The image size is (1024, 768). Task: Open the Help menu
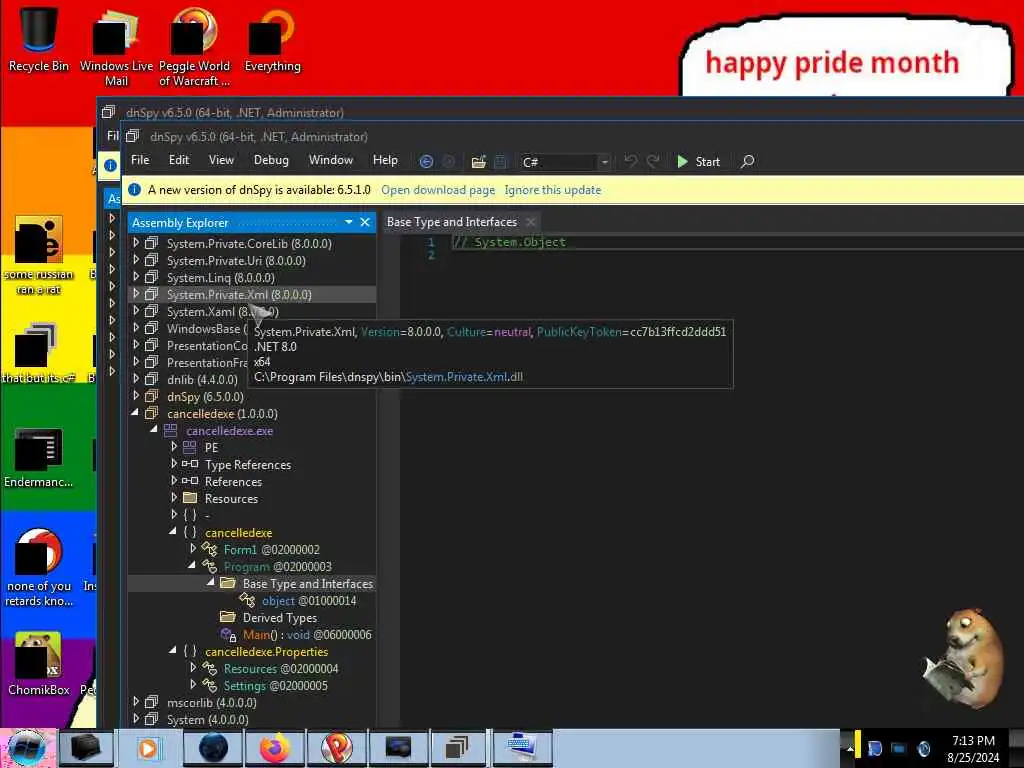tap(385, 160)
